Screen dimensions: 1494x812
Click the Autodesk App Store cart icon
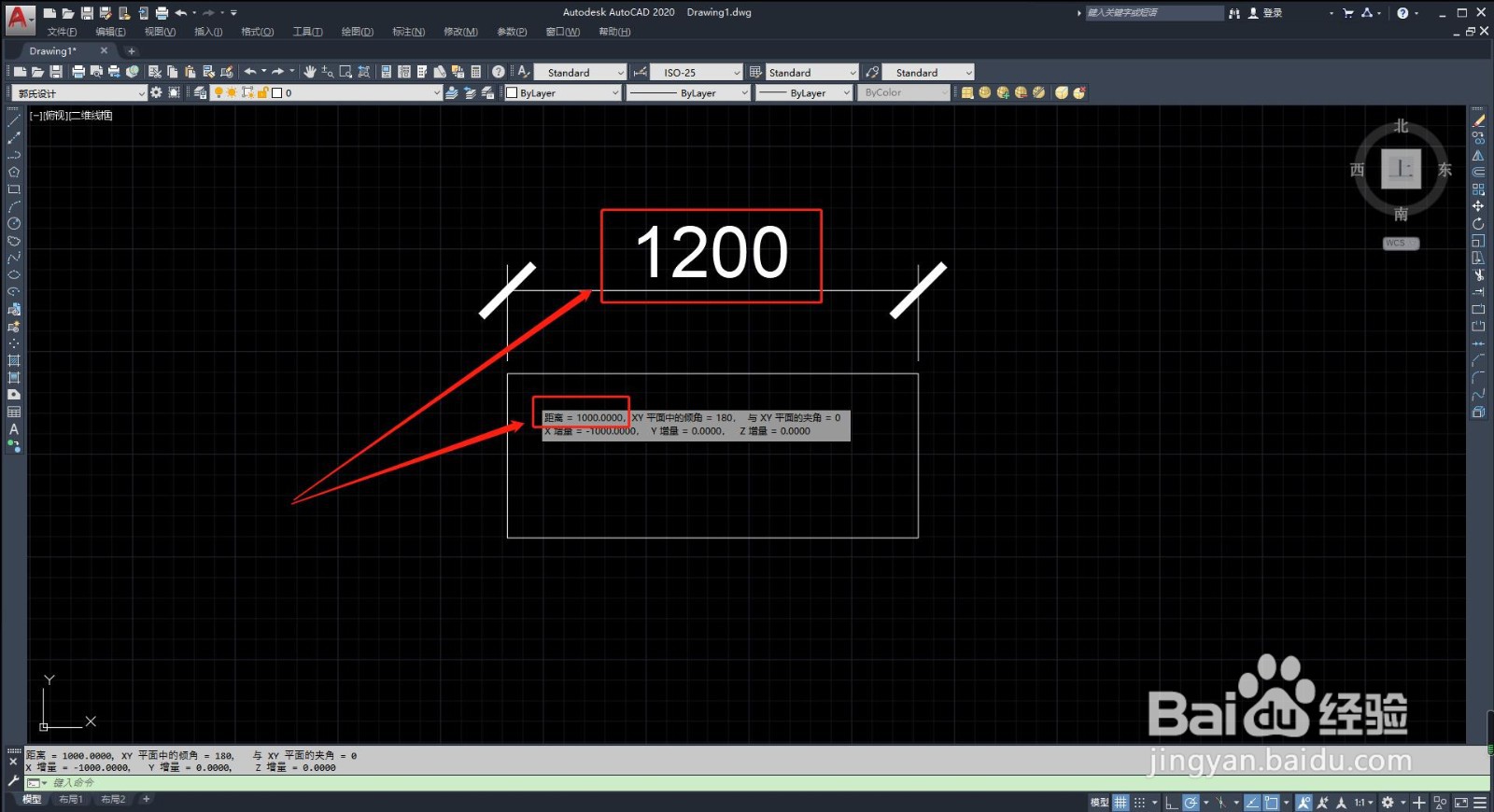point(1347,13)
